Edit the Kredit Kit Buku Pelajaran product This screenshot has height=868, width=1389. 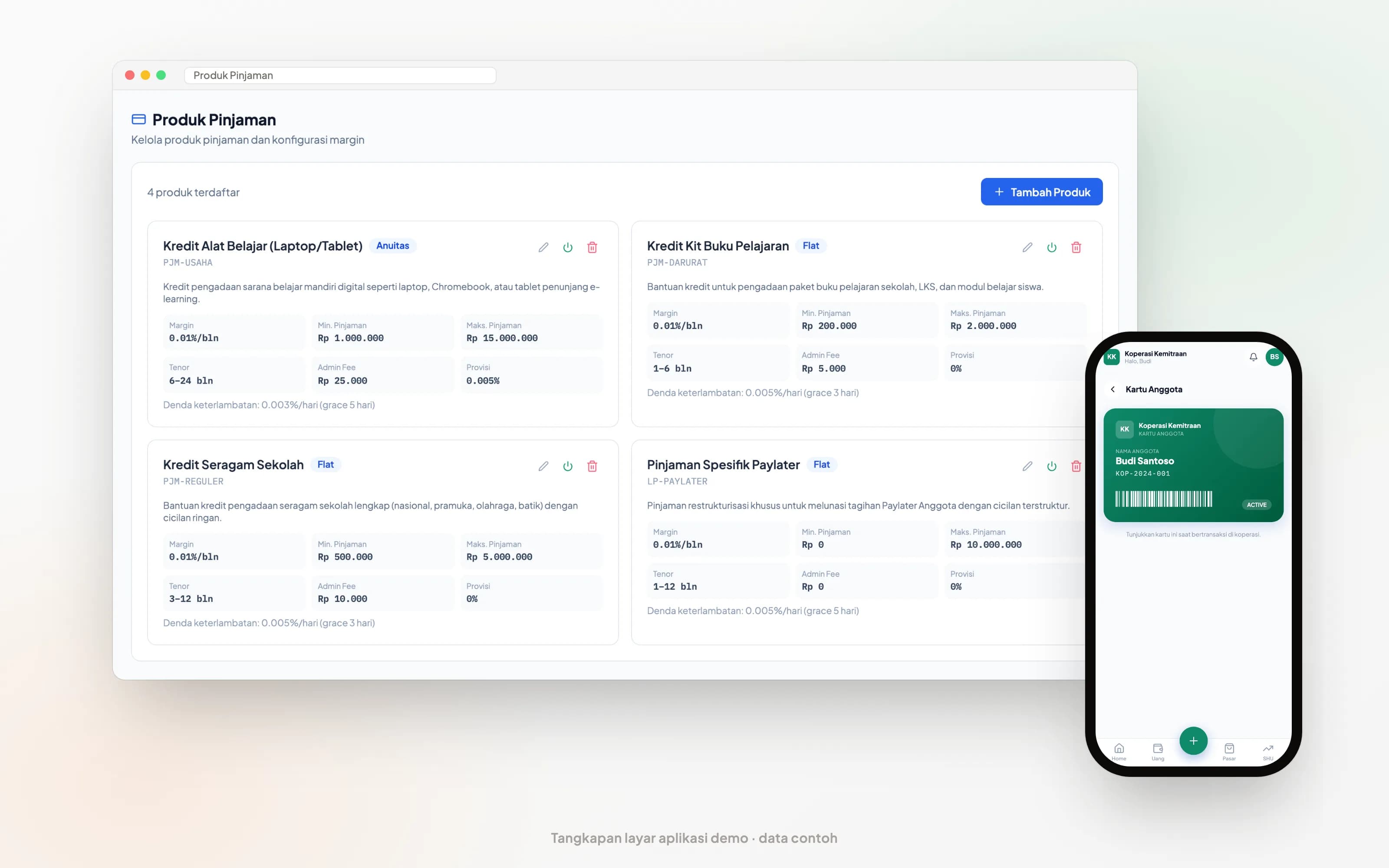[1027, 247]
